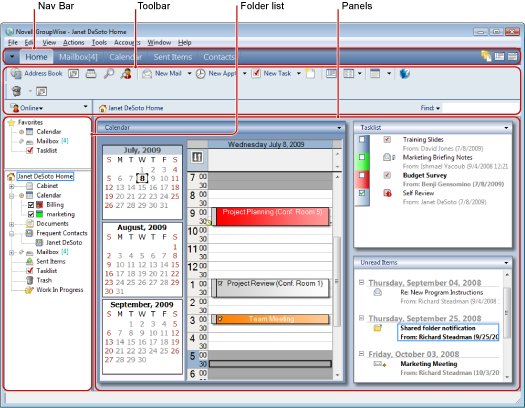525x408 pixels.
Task: Click the calendar day view vertical scrollbar
Action: click(x=338, y=276)
